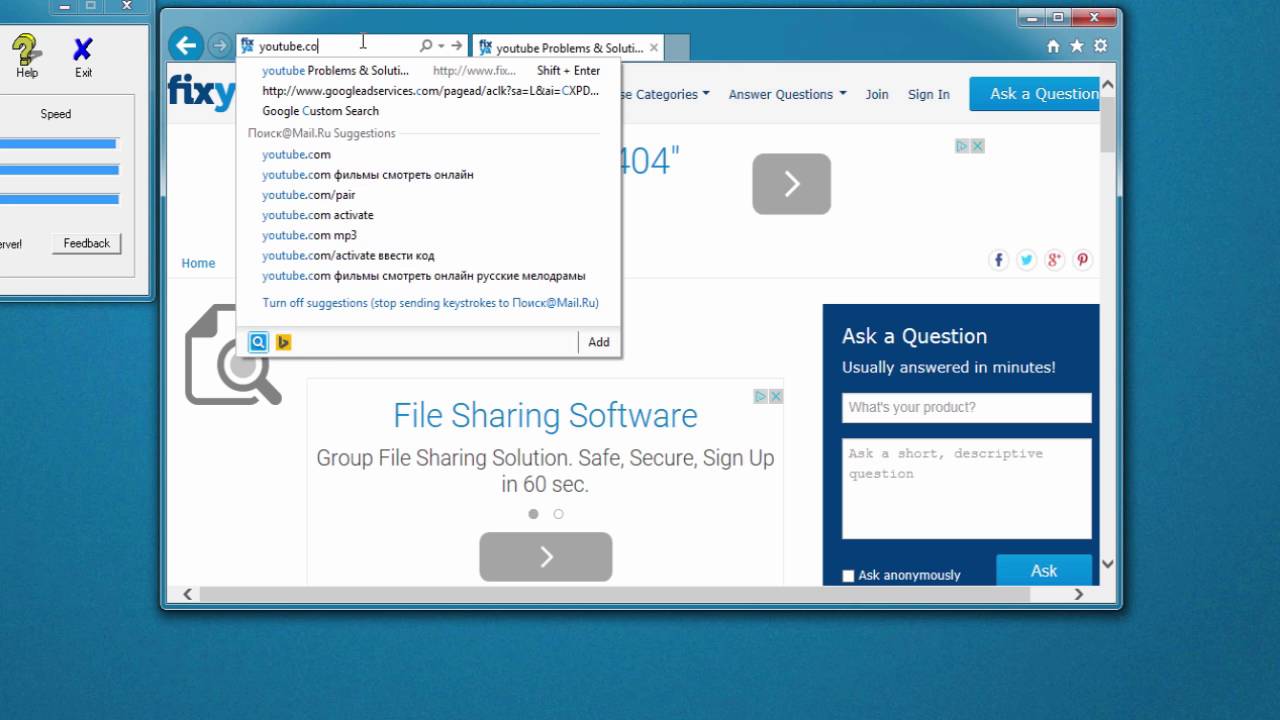This screenshot has height=720, width=1280.
Task: Select the Bing search provider icon
Action: [283, 342]
